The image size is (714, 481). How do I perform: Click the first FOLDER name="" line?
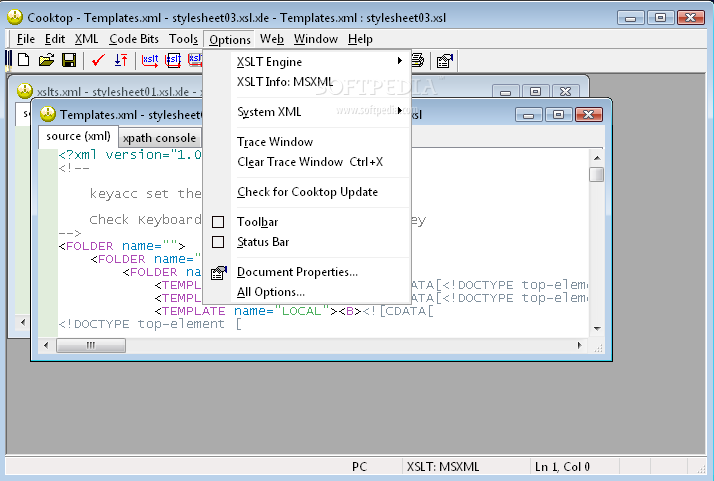[122, 246]
